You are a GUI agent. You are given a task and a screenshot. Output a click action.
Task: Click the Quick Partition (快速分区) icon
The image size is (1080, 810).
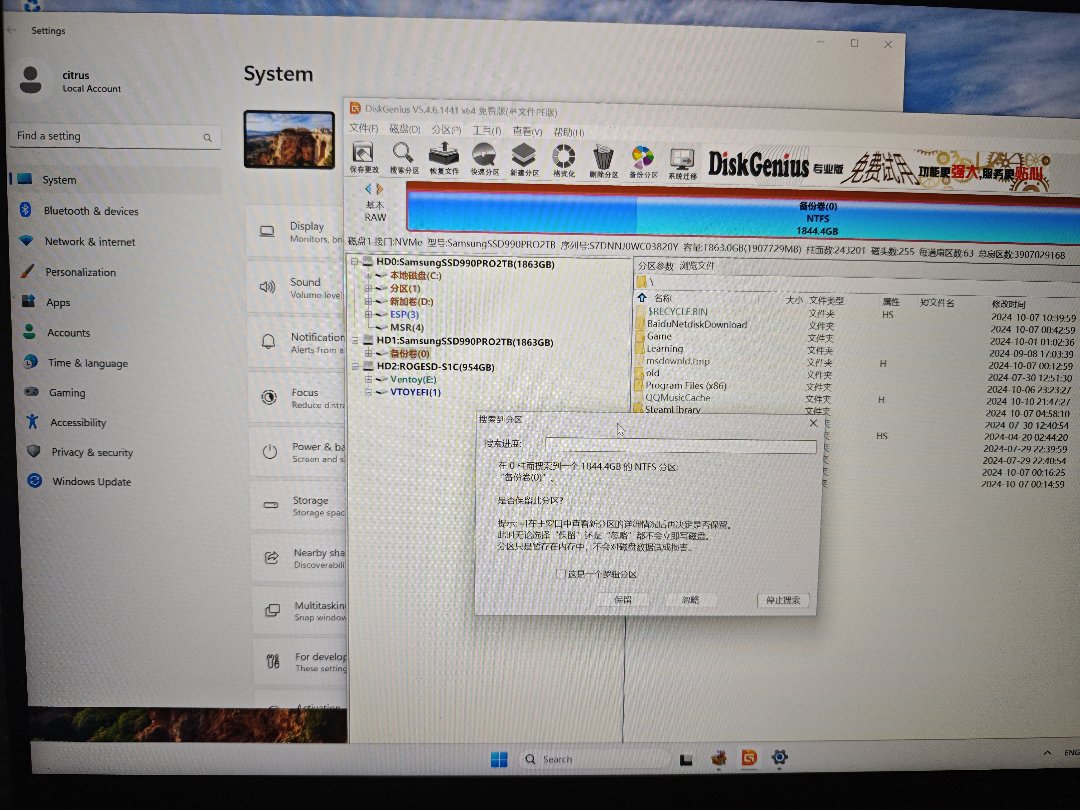pos(484,158)
